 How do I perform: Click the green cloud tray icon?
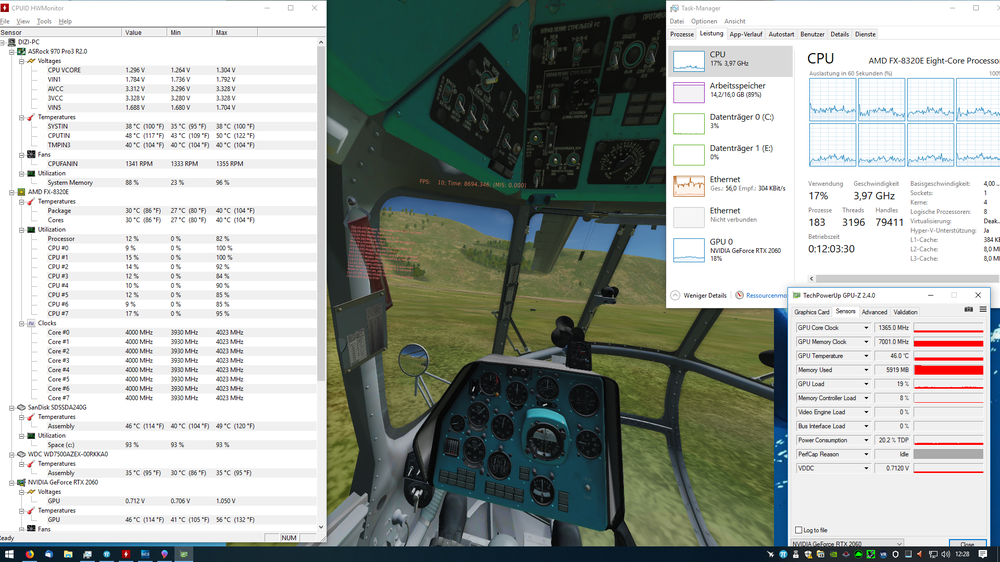(x=858, y=554)
